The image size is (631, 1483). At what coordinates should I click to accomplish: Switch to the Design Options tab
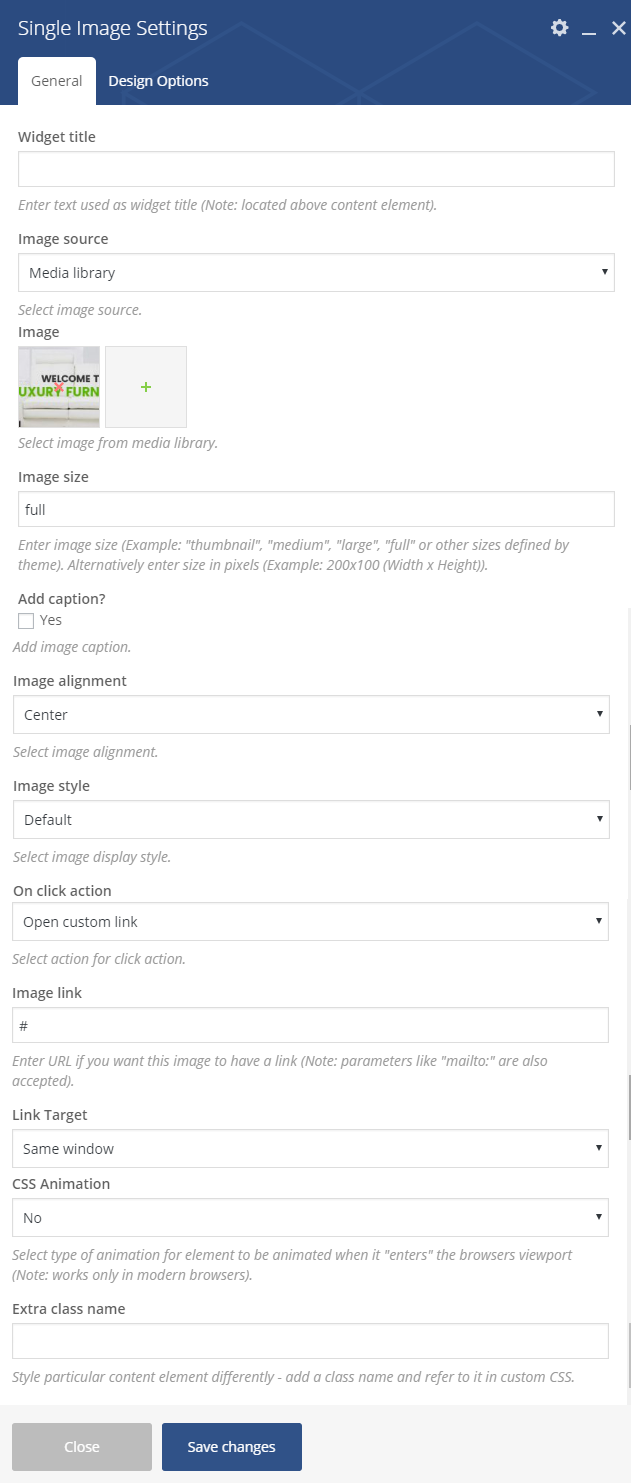pyautogui.click(x=158, y=81)
